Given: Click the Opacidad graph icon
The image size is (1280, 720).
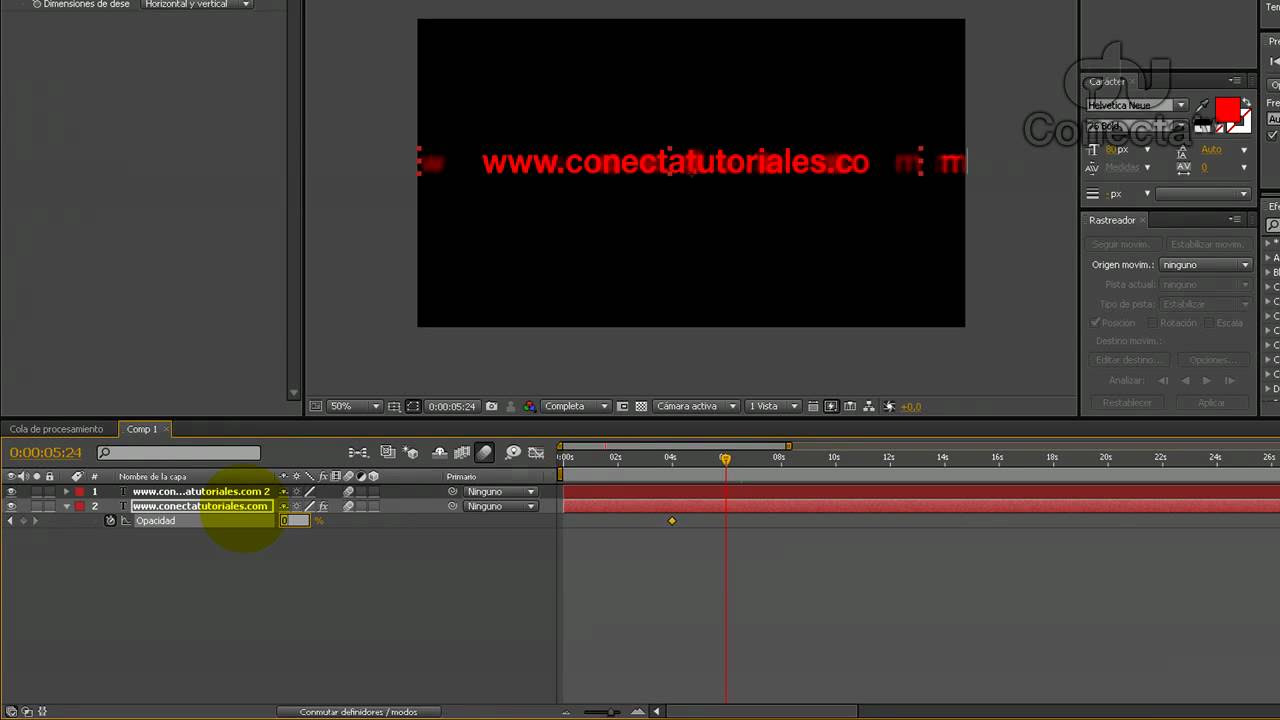Looking at the screenshot, I should [126, 521].
